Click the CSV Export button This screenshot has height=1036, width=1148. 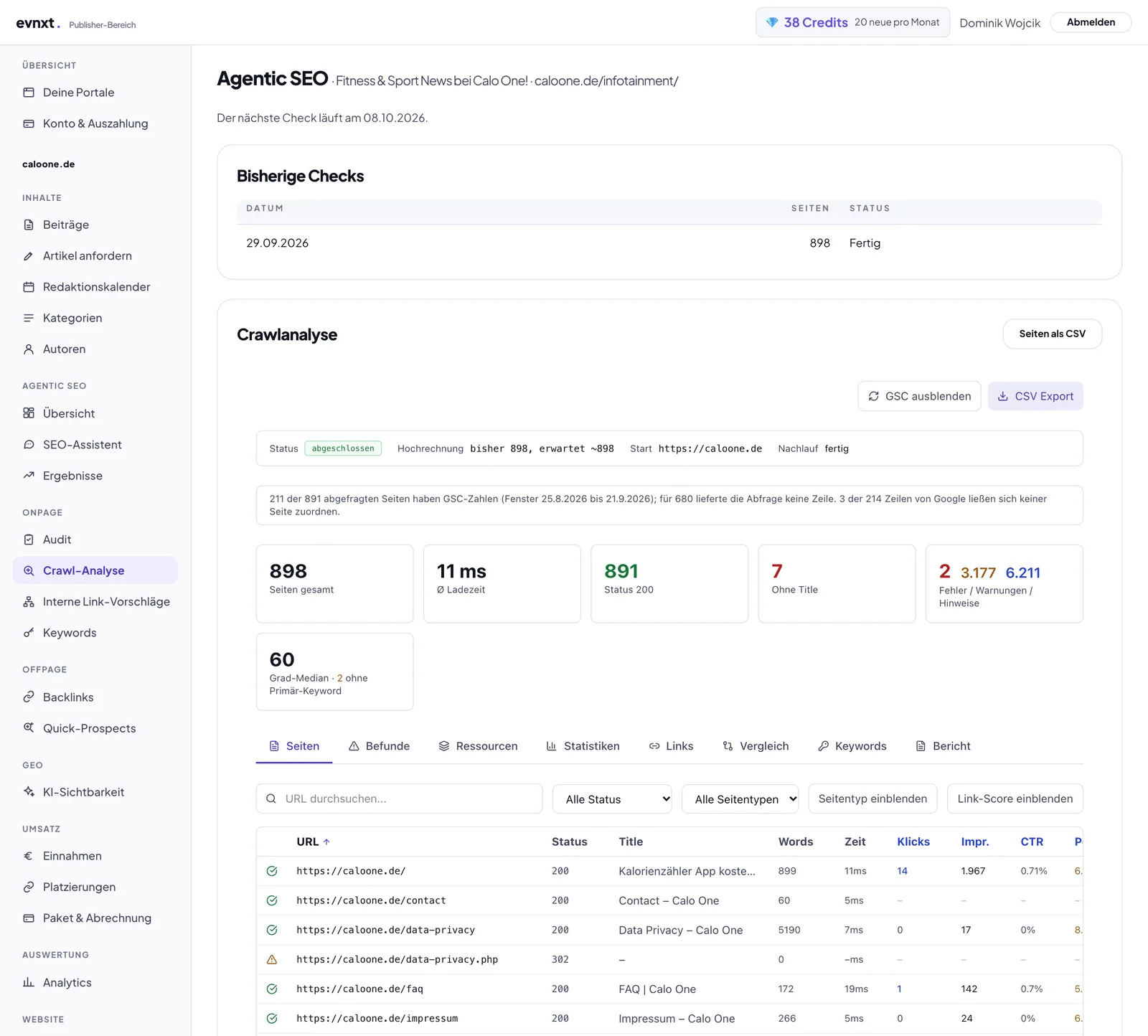[1035, 396]
